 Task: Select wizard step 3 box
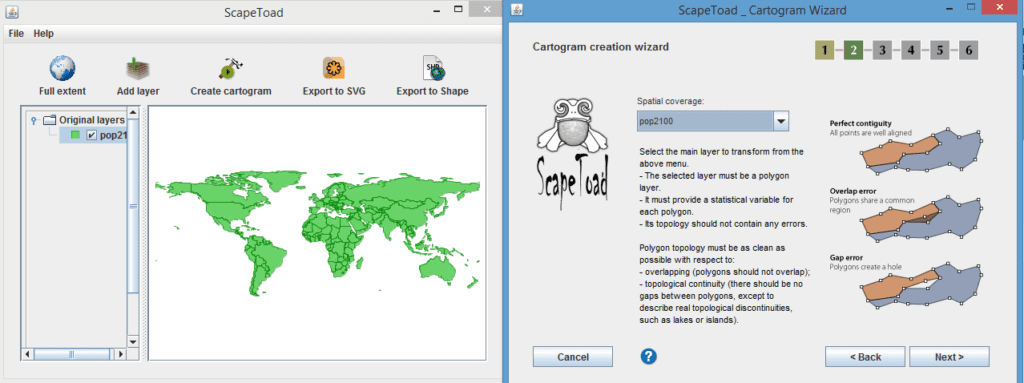(882, 50)
